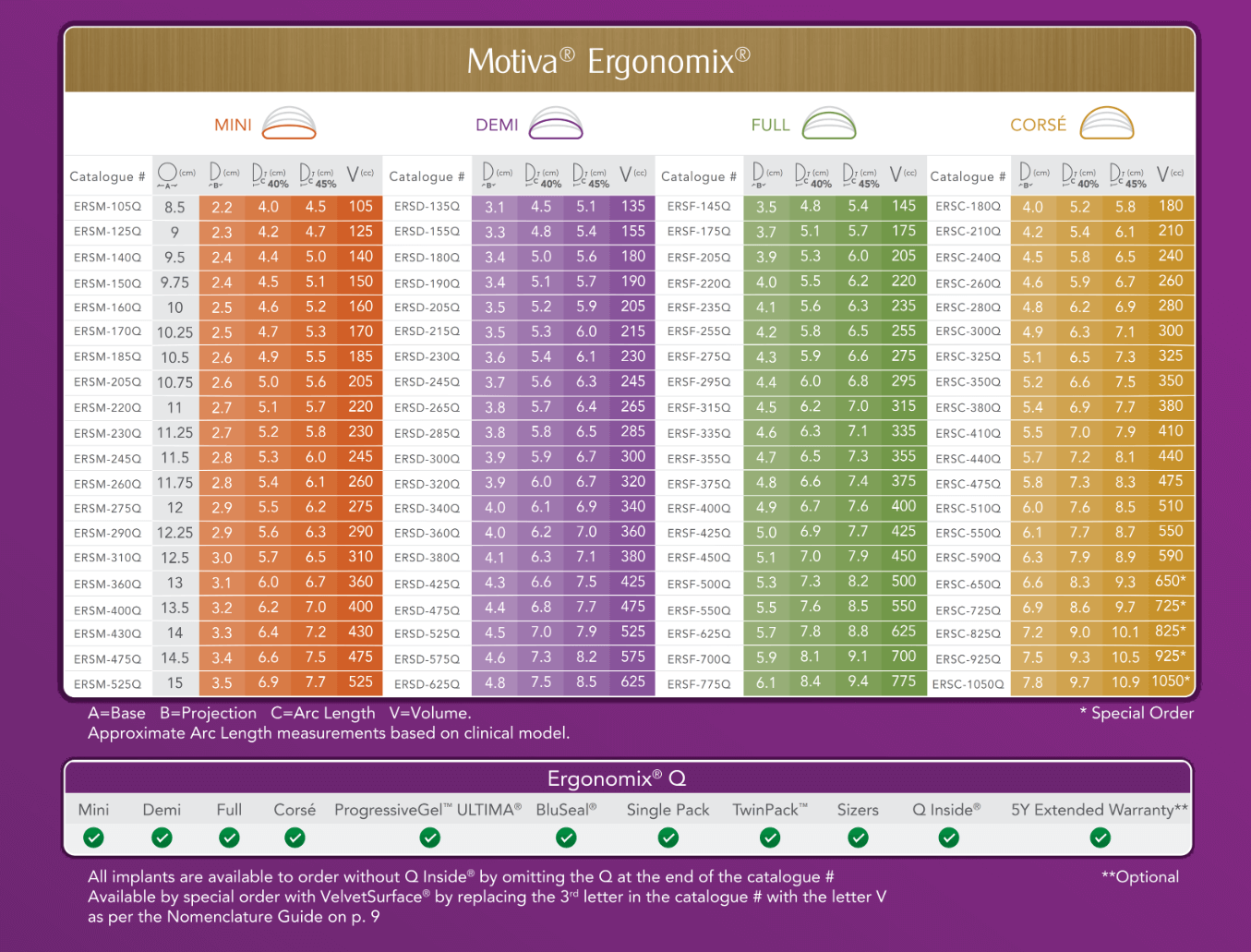
Task: Click the MINI implant profile icon
Action: click(x=289, y=124)
